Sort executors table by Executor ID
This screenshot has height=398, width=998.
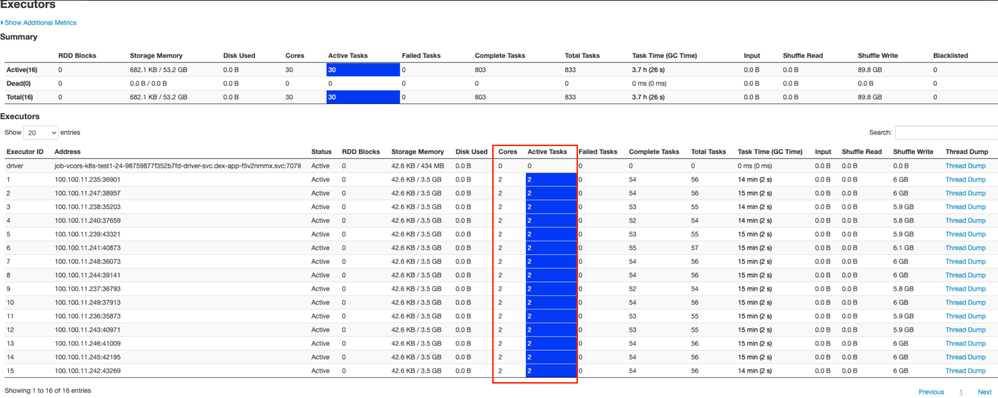click(25, 152)
